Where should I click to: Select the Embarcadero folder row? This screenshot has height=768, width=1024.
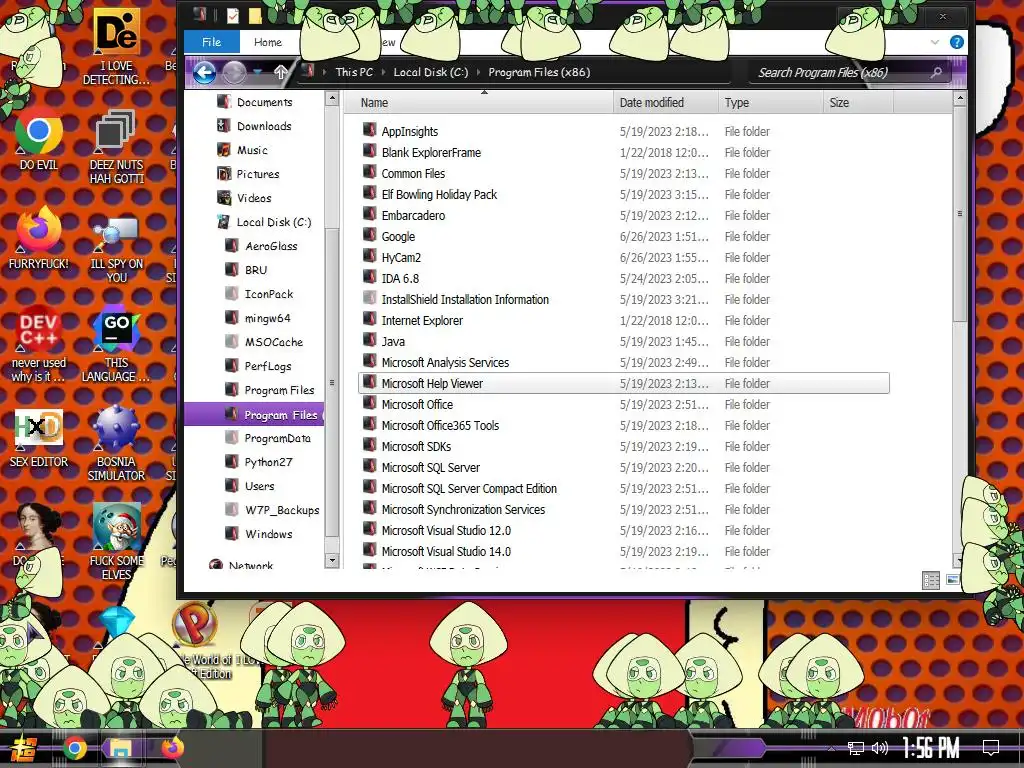pos(624,216)
